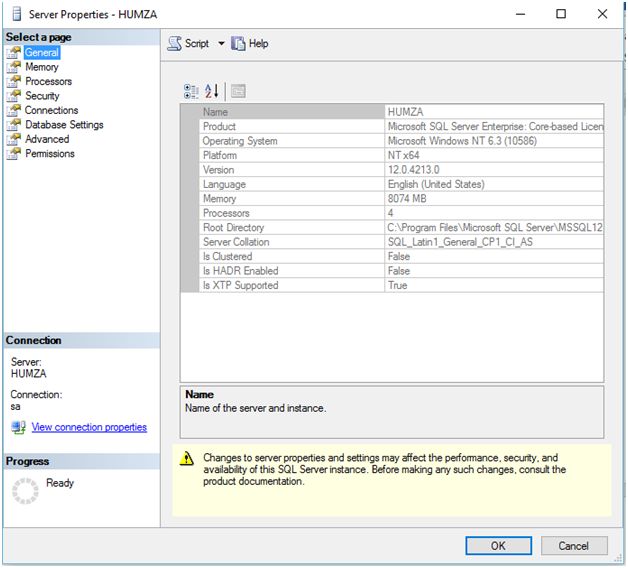Click the Processors page icon
The height and width of the screenshot is (568, 628).
14,81
